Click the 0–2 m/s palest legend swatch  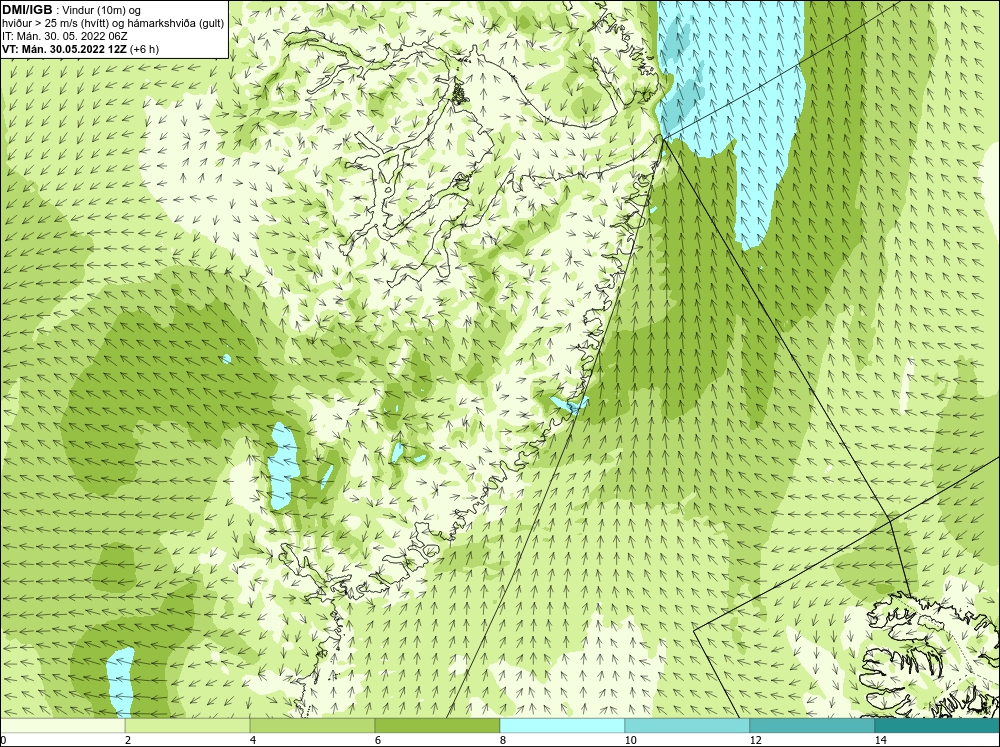tap(62, 725)
